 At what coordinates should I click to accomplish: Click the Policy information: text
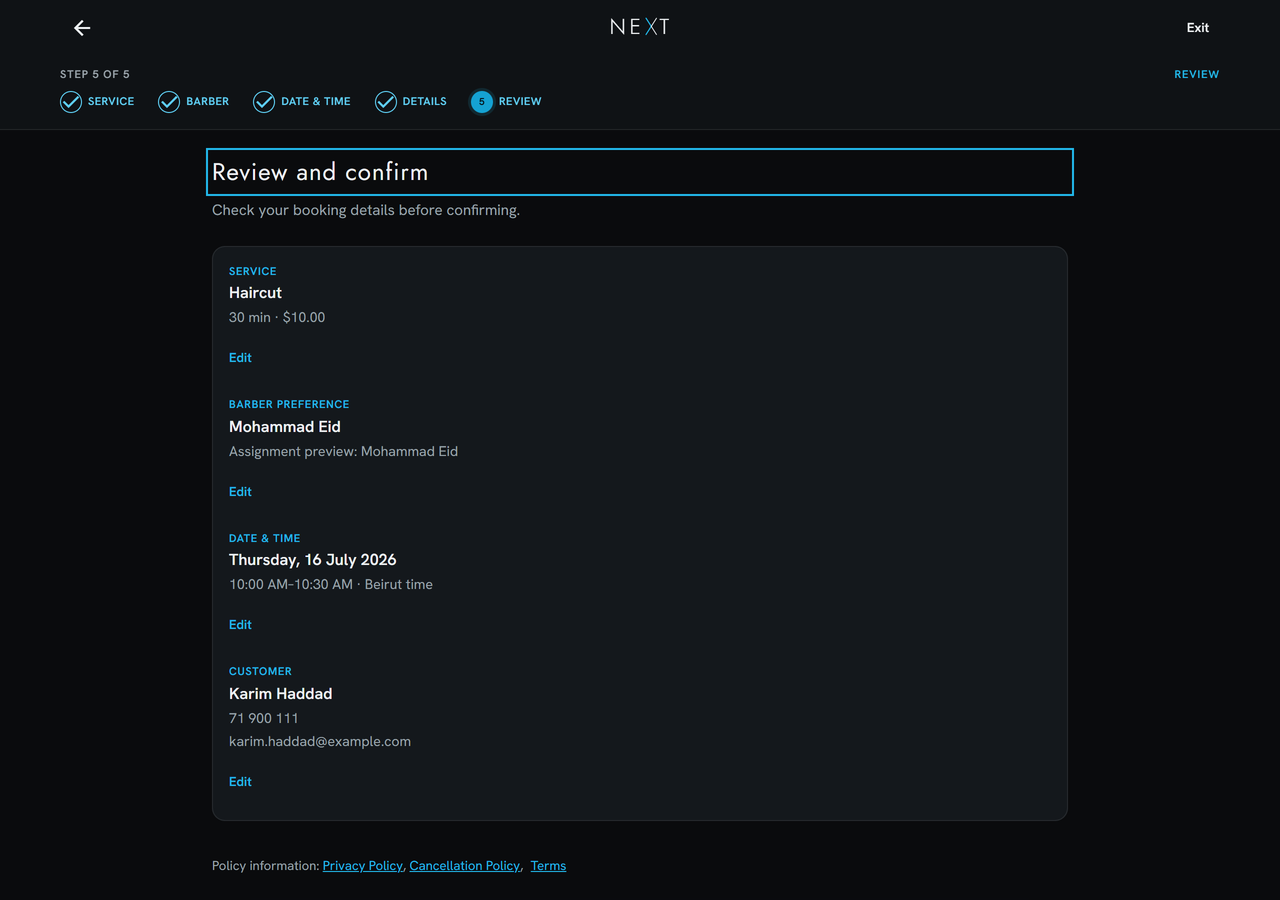(x=265, y=866)
